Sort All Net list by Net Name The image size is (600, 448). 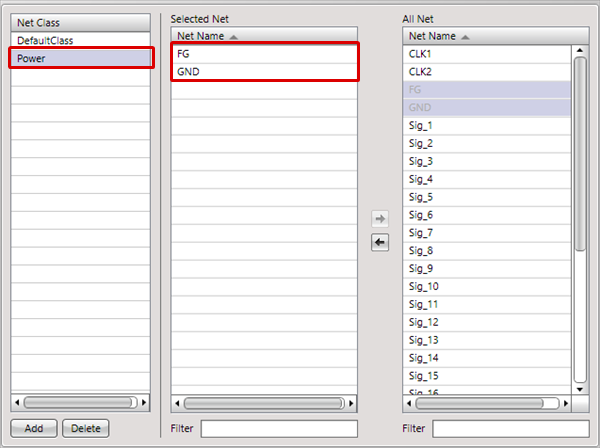pyautogui.click(x=433, y=36)
